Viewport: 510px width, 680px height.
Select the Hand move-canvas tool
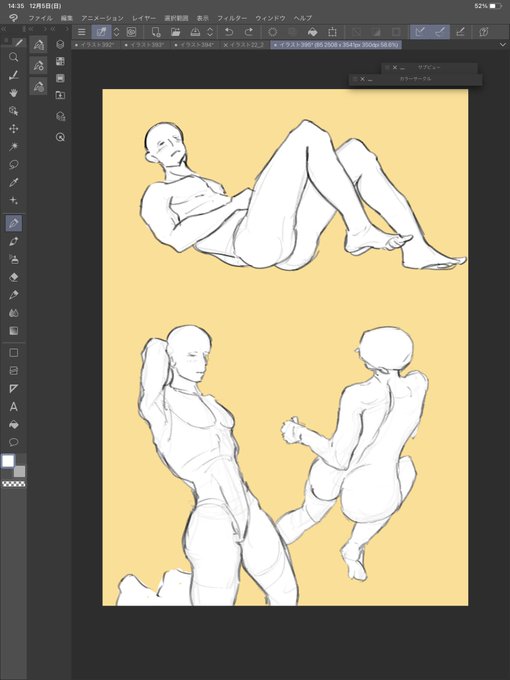click(13, 93)
